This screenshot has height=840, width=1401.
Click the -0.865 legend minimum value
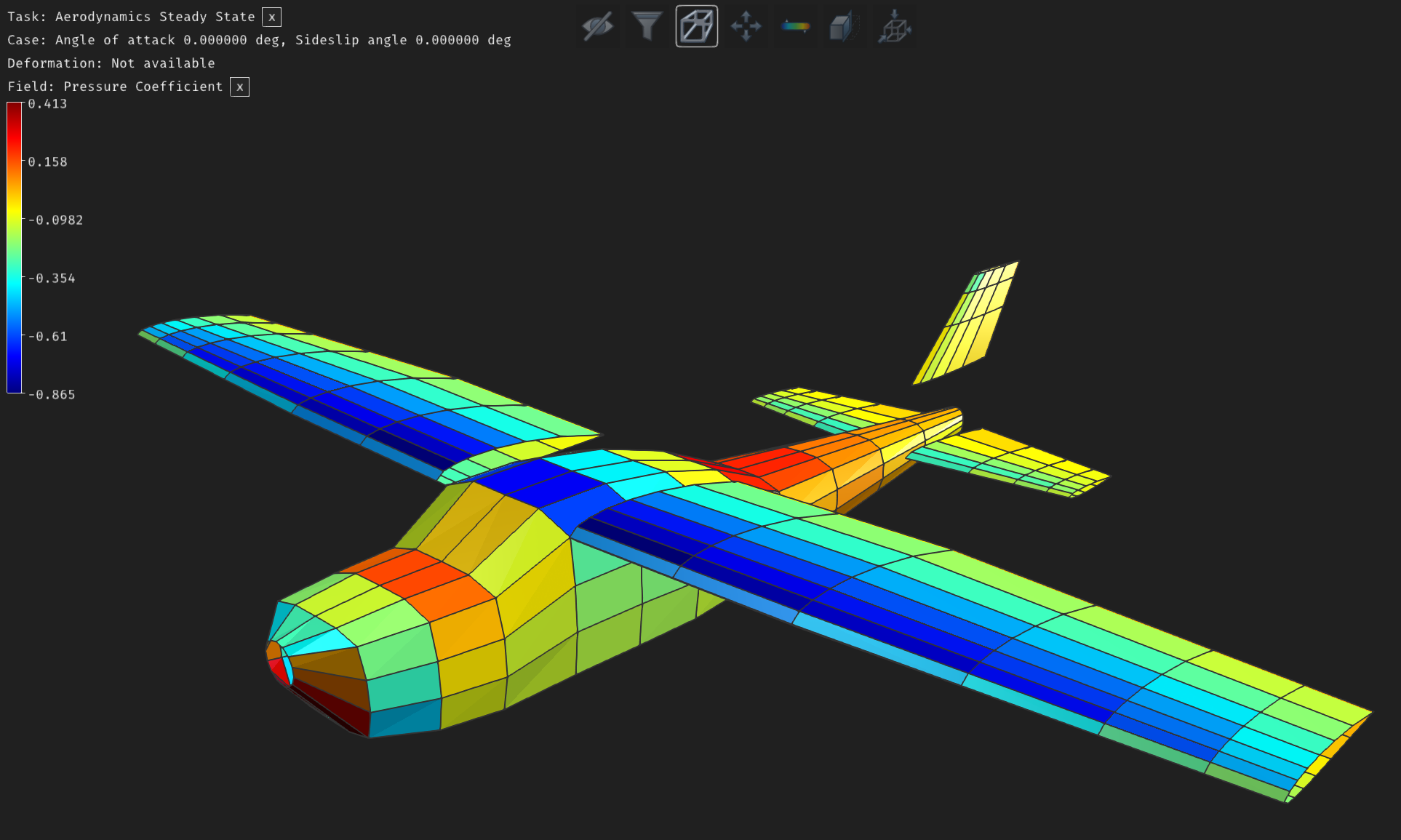[52, 395]
